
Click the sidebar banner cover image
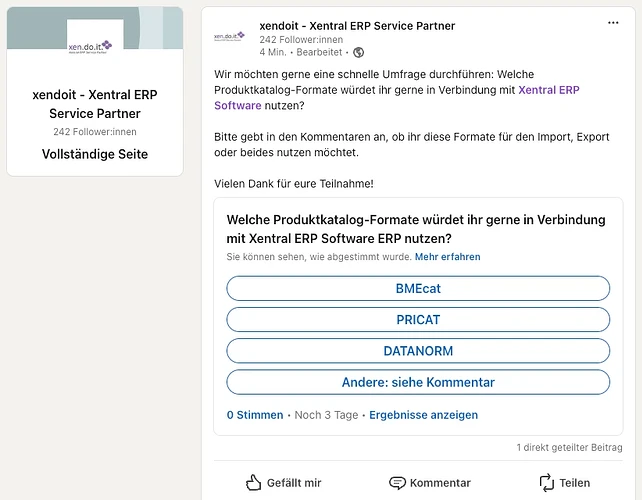pos(95,28)
